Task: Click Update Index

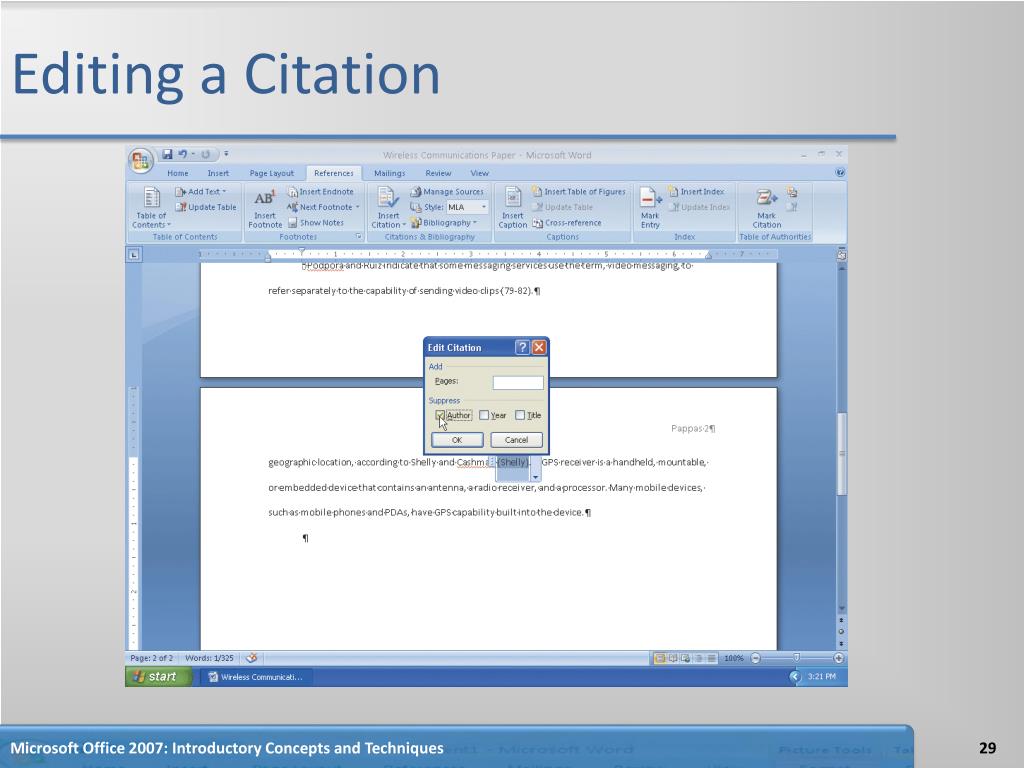Action: click(x=699, y=207)
